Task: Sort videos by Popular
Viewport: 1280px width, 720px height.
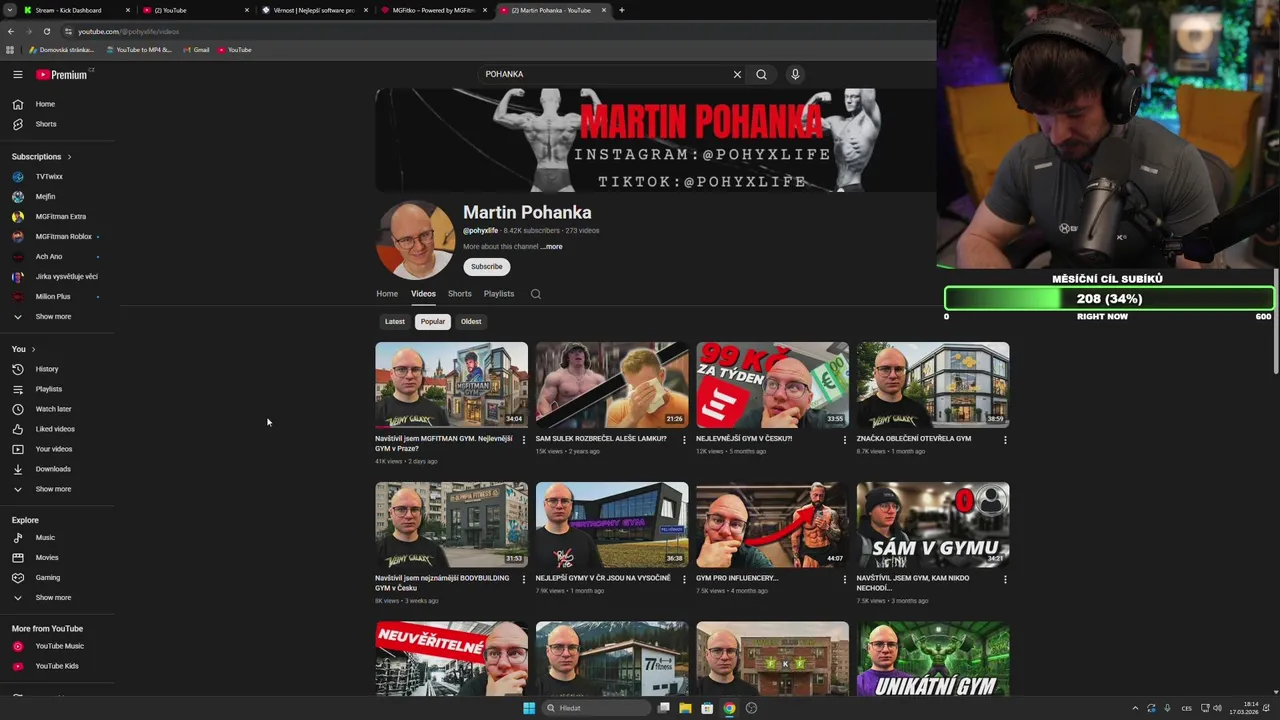Action: click(x=433, y=322)
